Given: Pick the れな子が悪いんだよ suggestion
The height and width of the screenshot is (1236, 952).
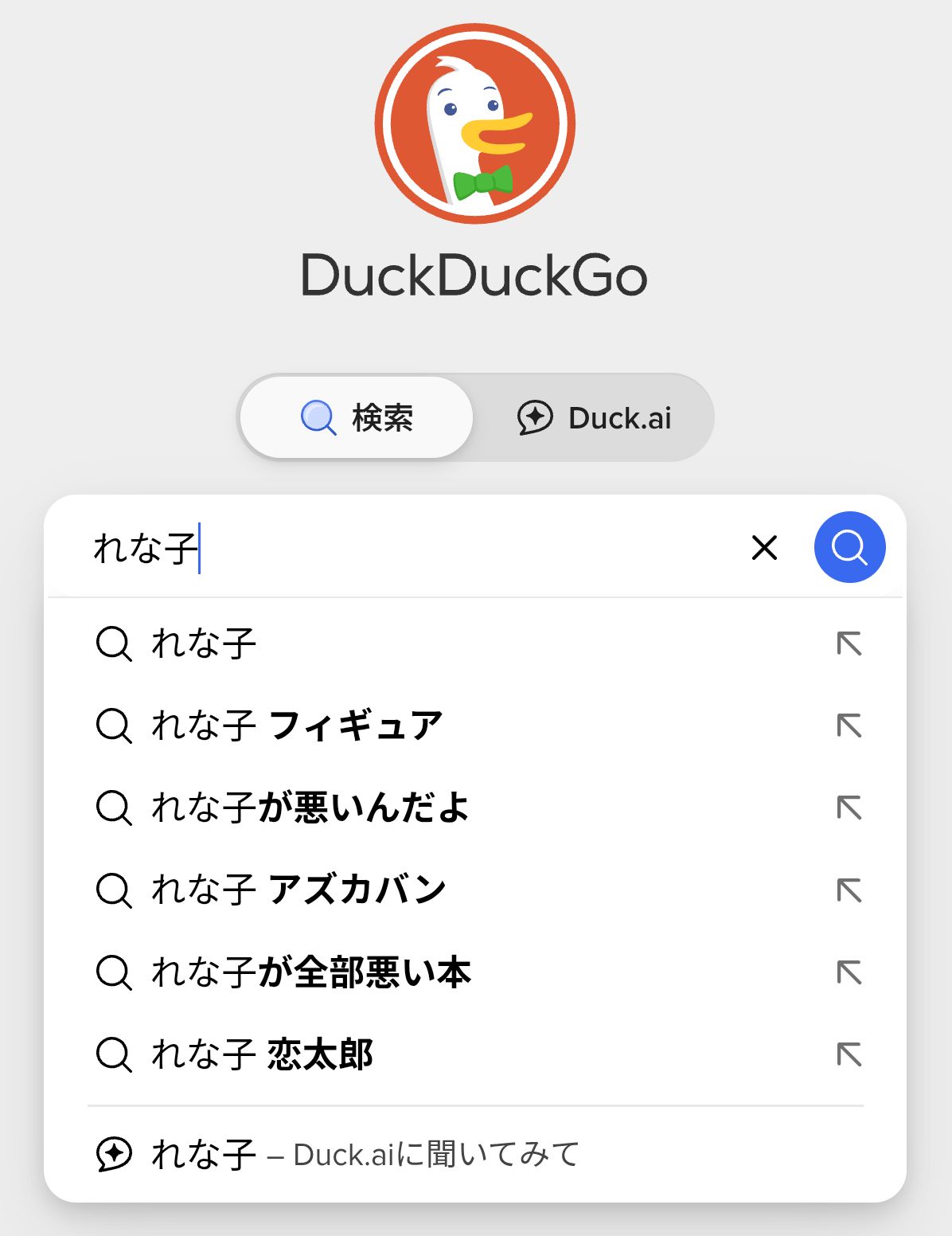Looking at the screenshot, I should (310, 808).
